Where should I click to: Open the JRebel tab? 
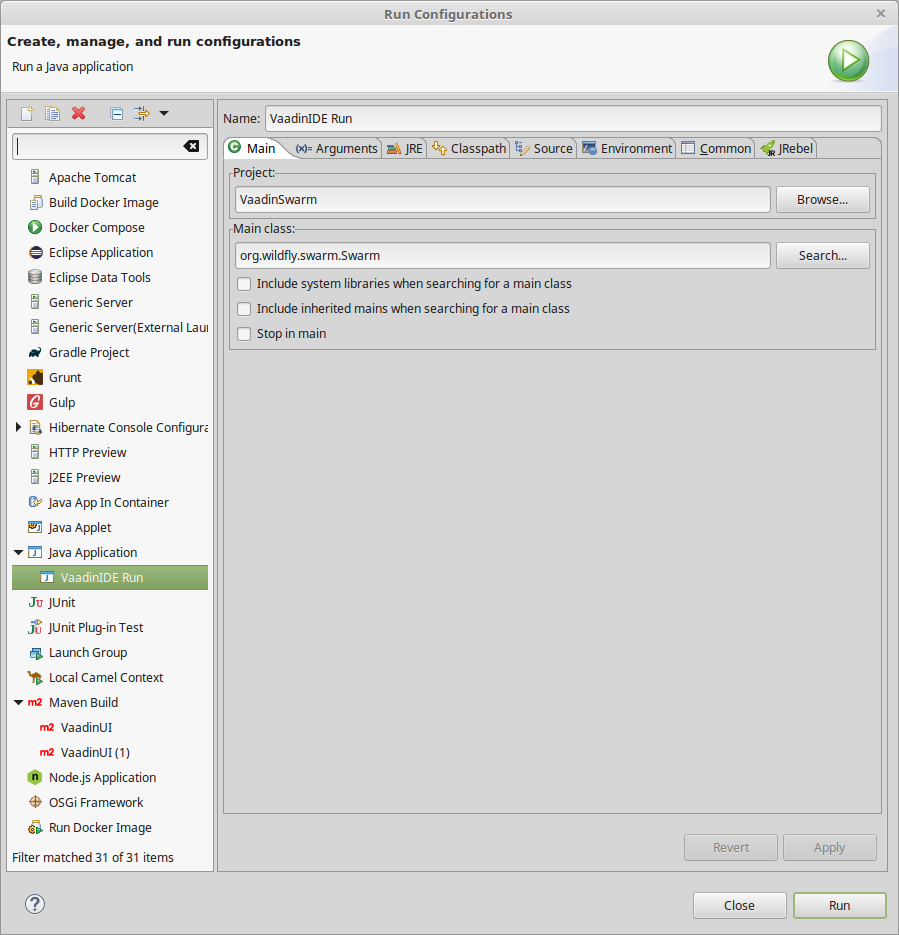click(787, 148)
